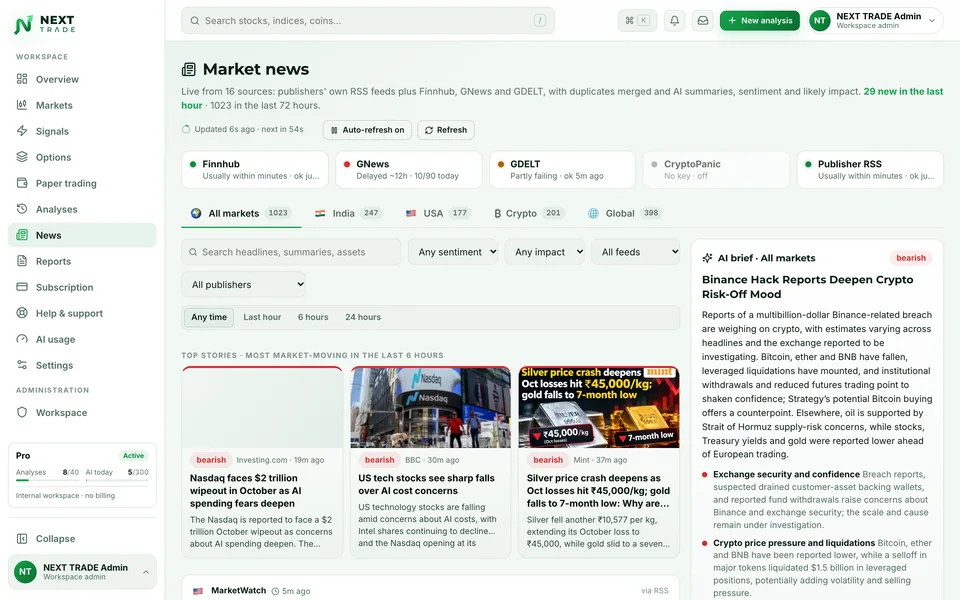Click the NT avatar in top bar
The height and width of the screenshot is (600, 960).
[819, 20]
